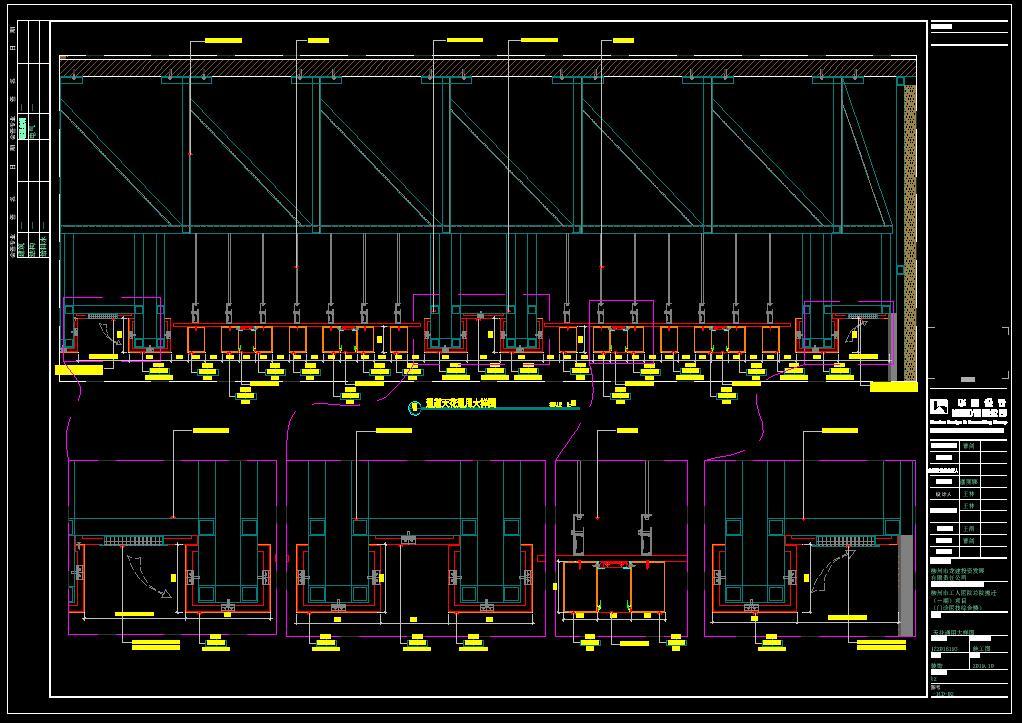This screenshot has height=723, width=1022.
Task: Select the green highlighted cell in the left revision strip
Action: point(23,127)
